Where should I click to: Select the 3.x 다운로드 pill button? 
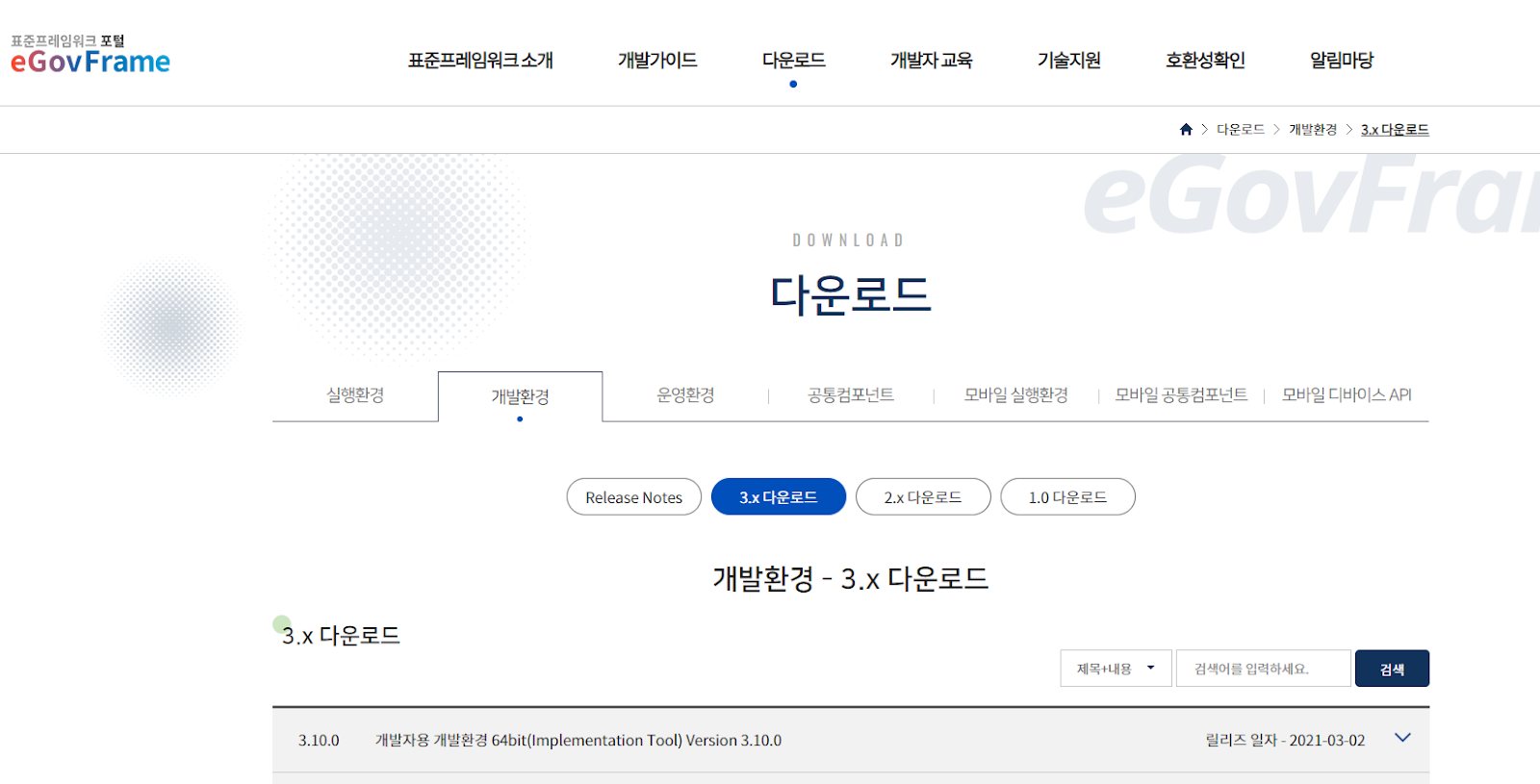[x=779, y=497]
